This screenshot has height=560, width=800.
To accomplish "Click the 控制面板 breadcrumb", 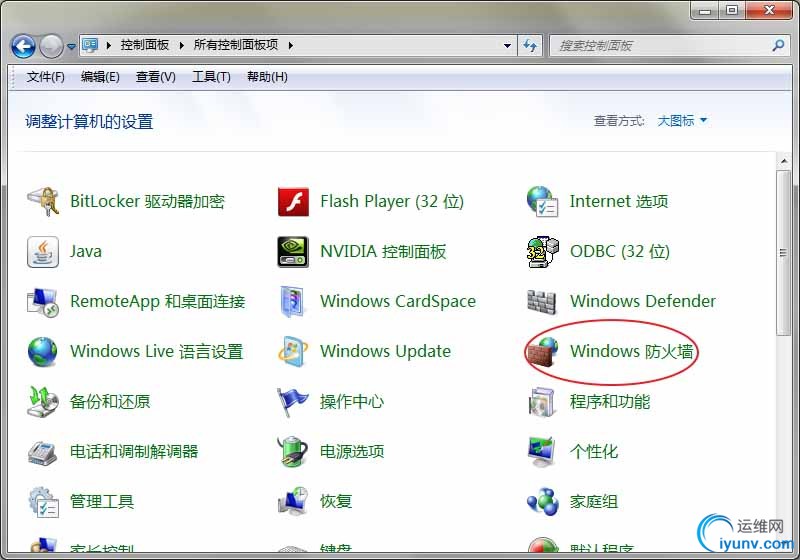I will (x=144, y=45).
